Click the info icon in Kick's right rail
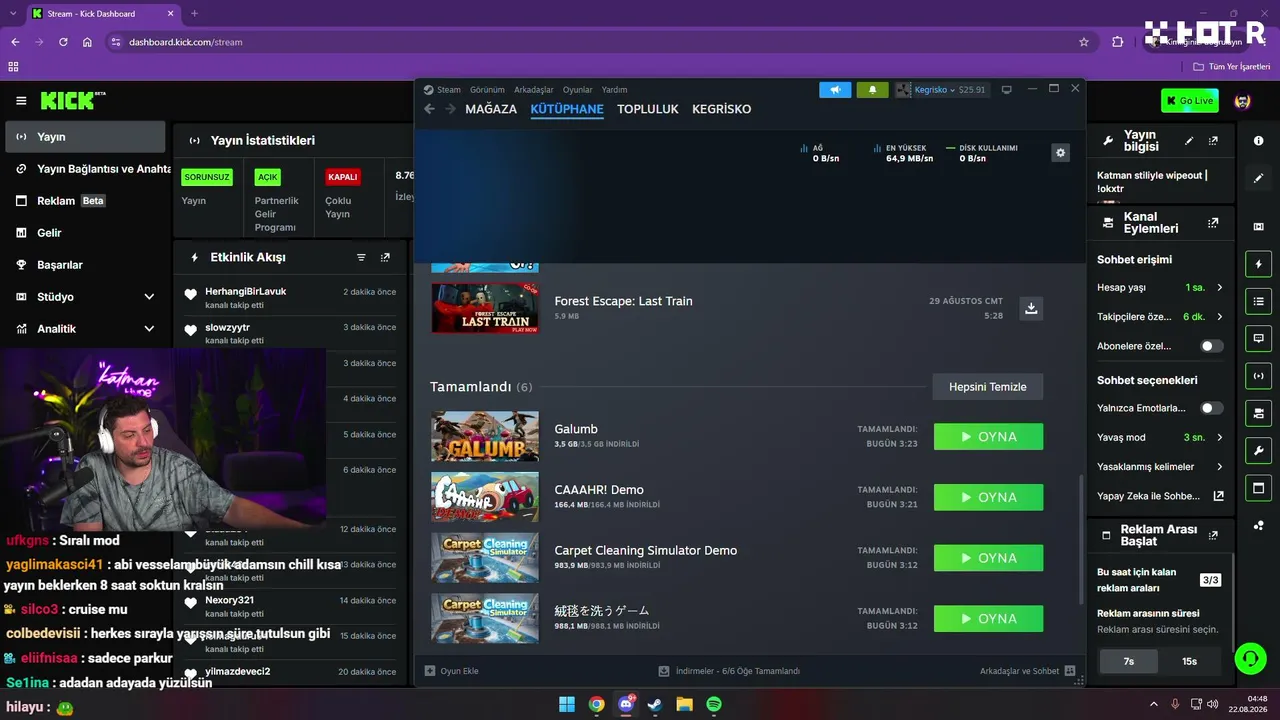The image size is (1280, 720). (x=1258, y=141)
